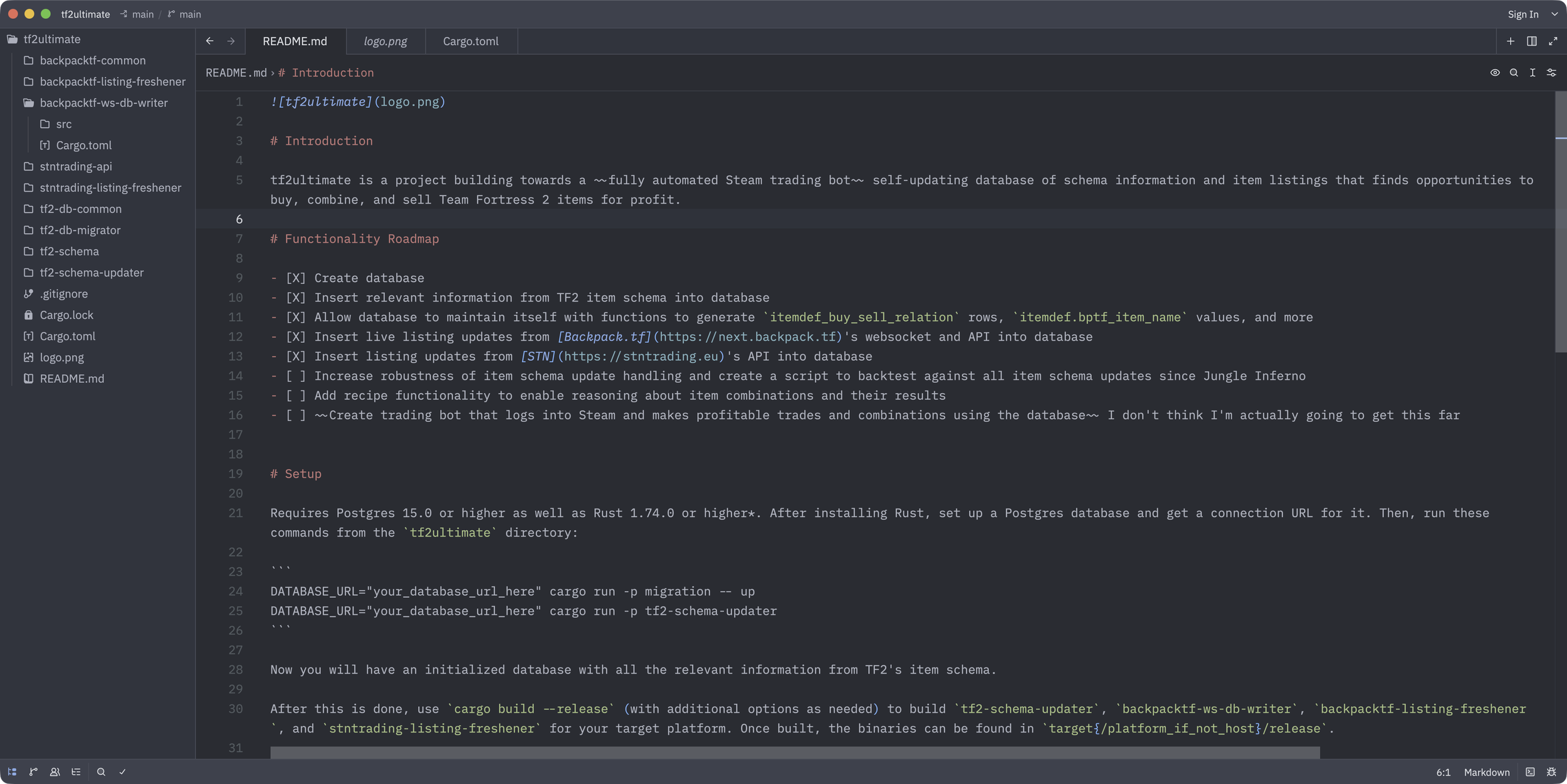Place cursor on the # Setup heading
Viewport: 1567px width, 784px height.
(x=296, y=474)
